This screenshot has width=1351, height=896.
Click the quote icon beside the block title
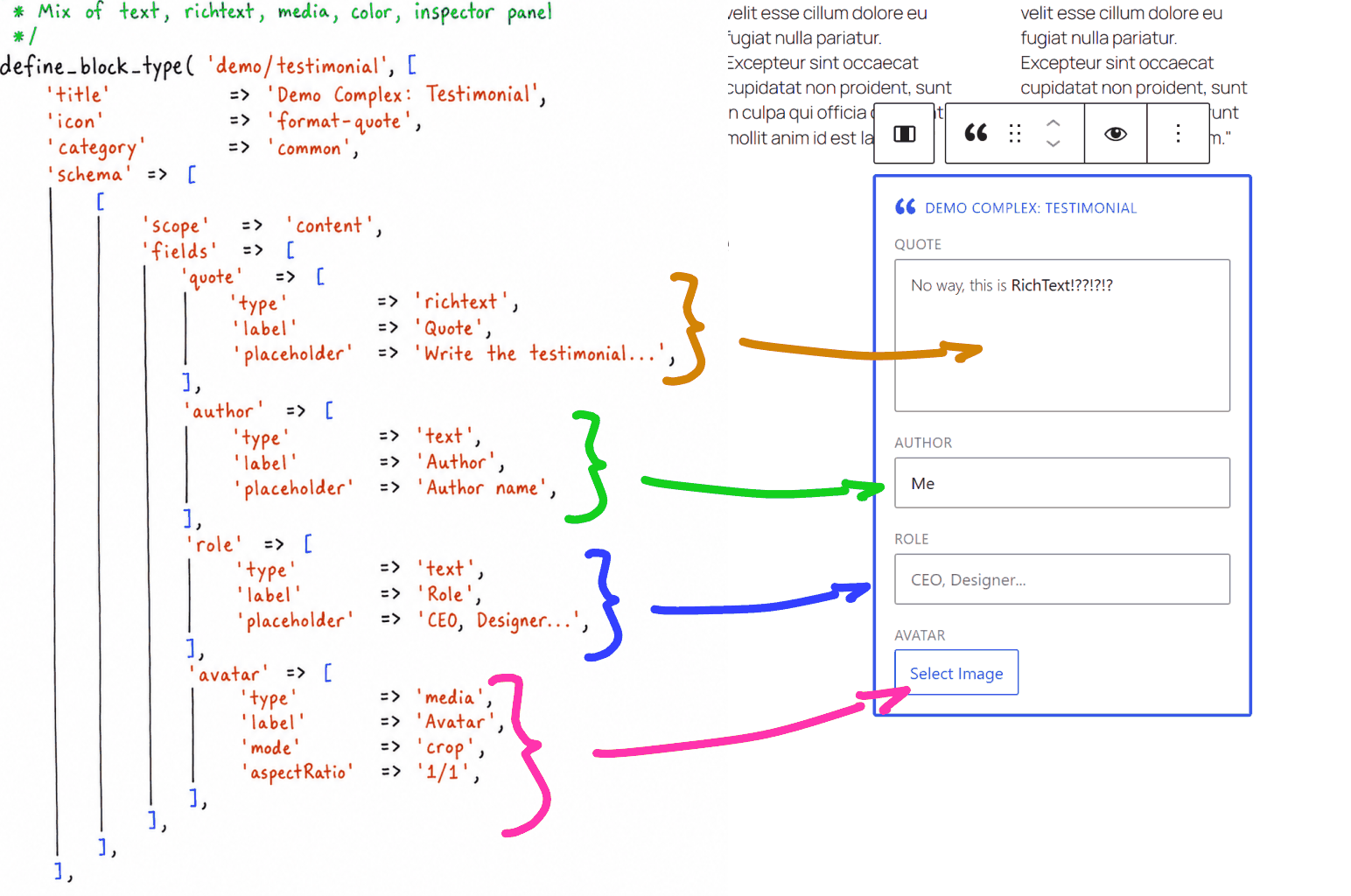click(x=906, y=207)
